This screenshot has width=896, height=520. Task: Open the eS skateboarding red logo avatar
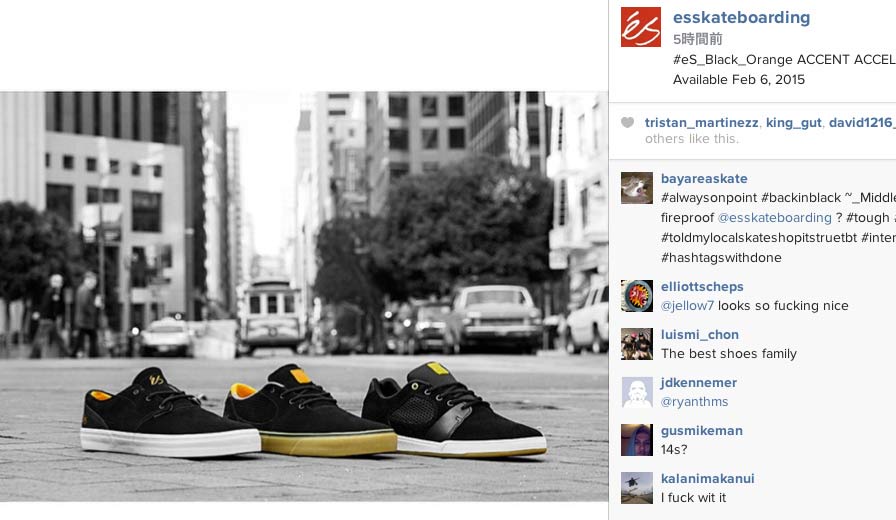pos(641,27)
